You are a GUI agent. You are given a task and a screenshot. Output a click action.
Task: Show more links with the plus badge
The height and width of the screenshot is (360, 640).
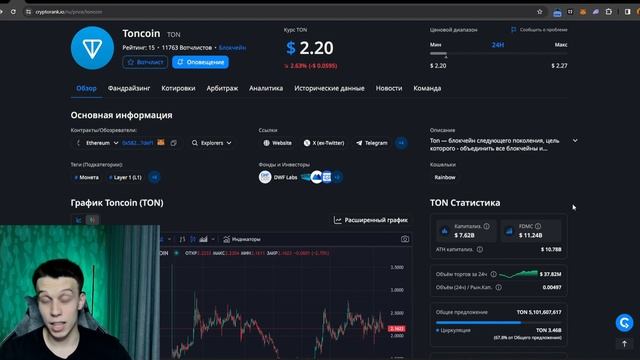pyautogui.click(x=401, y=143)
